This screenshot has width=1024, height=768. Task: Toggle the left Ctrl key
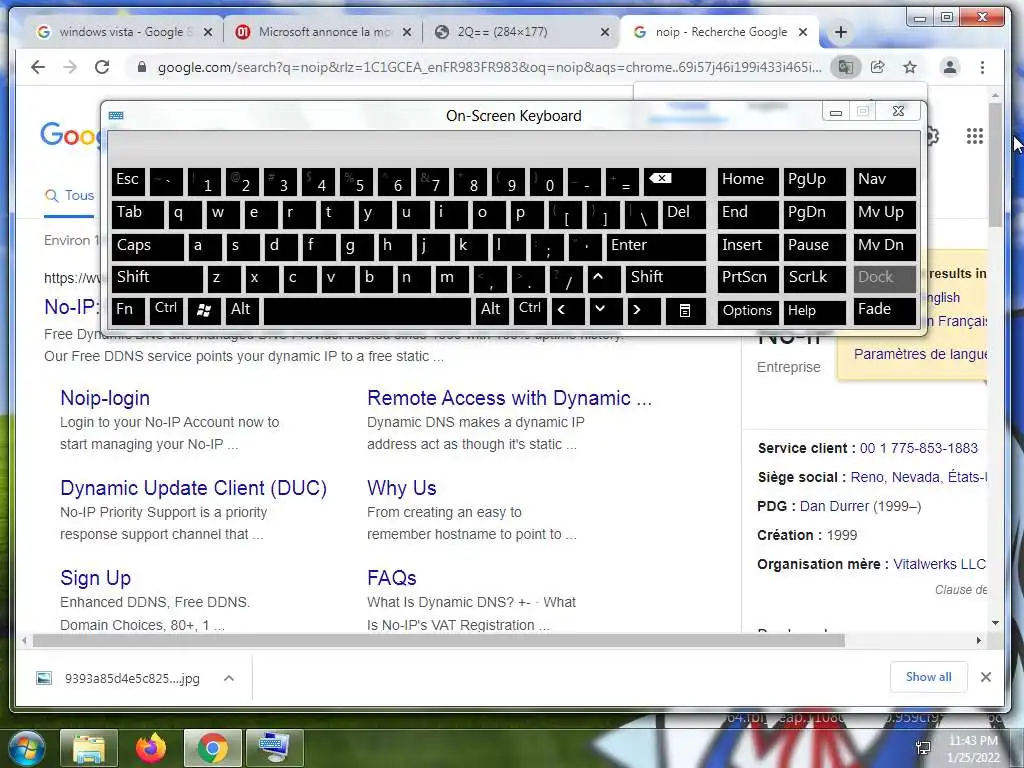166,310
